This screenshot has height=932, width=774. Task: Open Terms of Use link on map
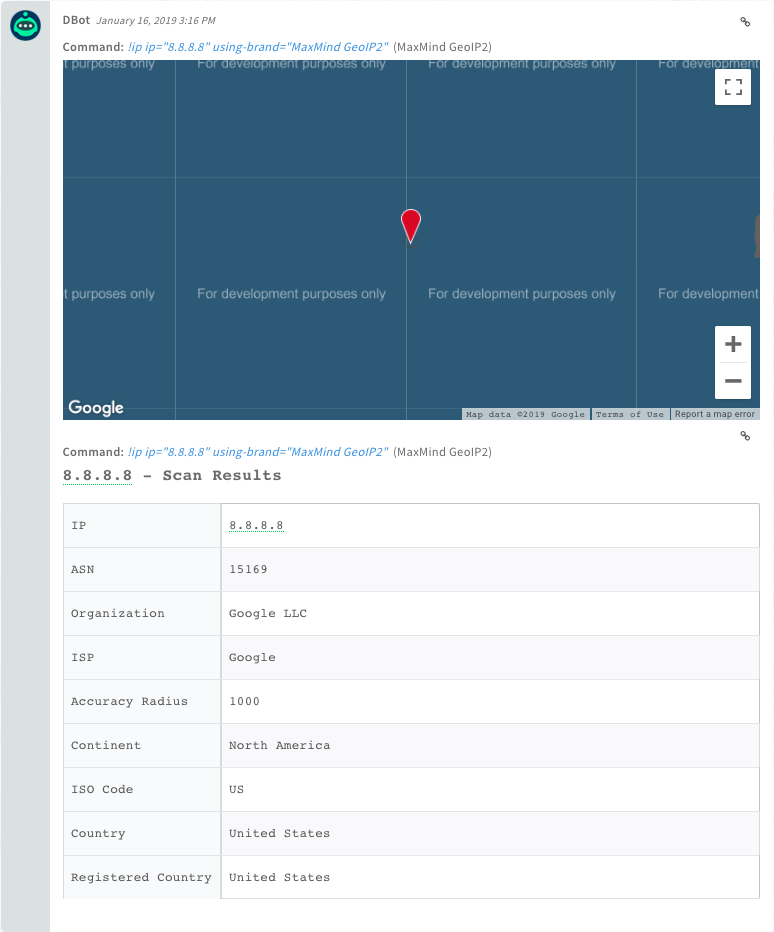pyautogui.click(x=630, y=414)
